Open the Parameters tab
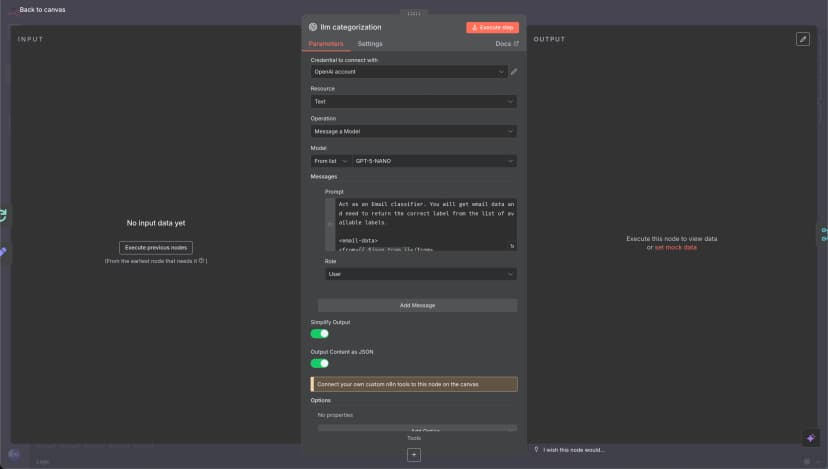This screenshot has height=469, width=828. point(326,44)
